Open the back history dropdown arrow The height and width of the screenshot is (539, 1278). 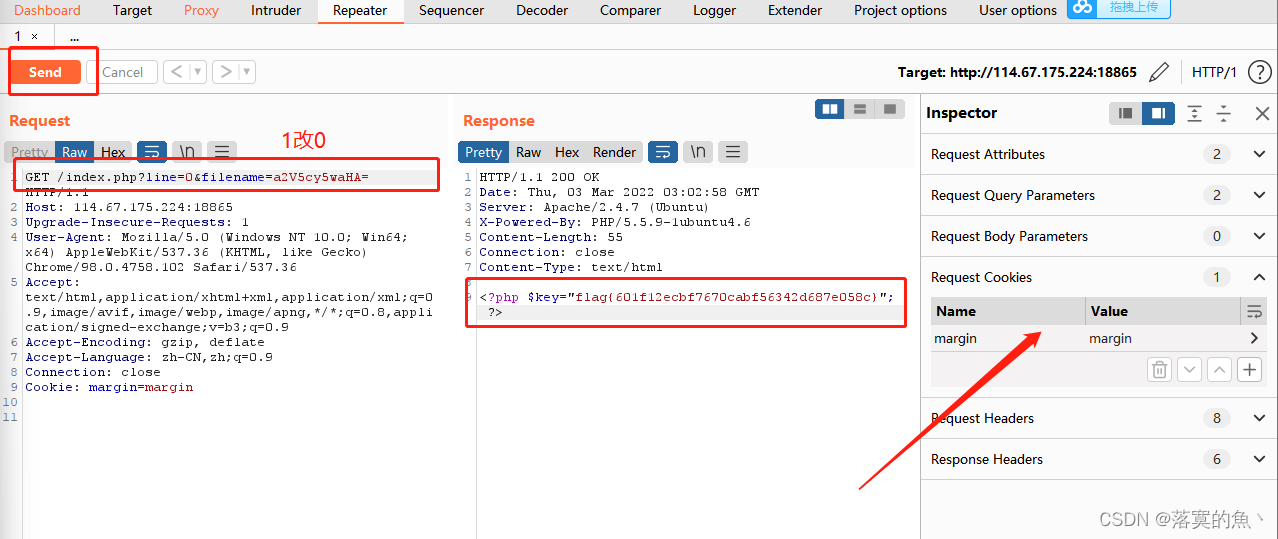(x=198, y=72)
